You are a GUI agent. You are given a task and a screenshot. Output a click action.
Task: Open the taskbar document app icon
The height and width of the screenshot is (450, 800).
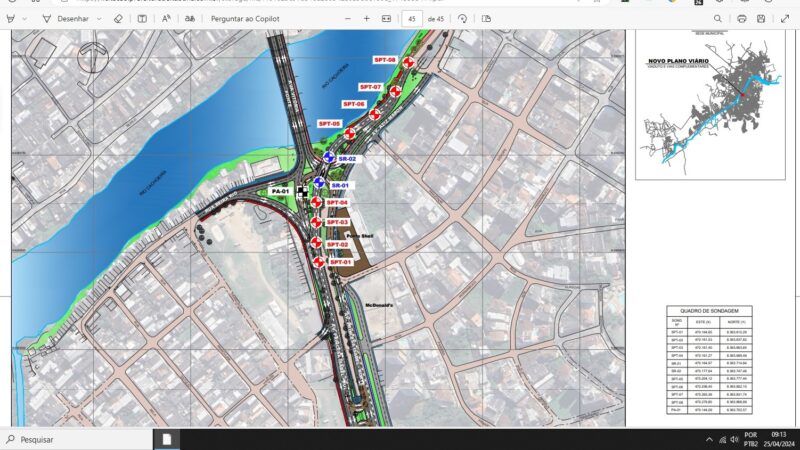pyautogui.click(x=166, y=439)
